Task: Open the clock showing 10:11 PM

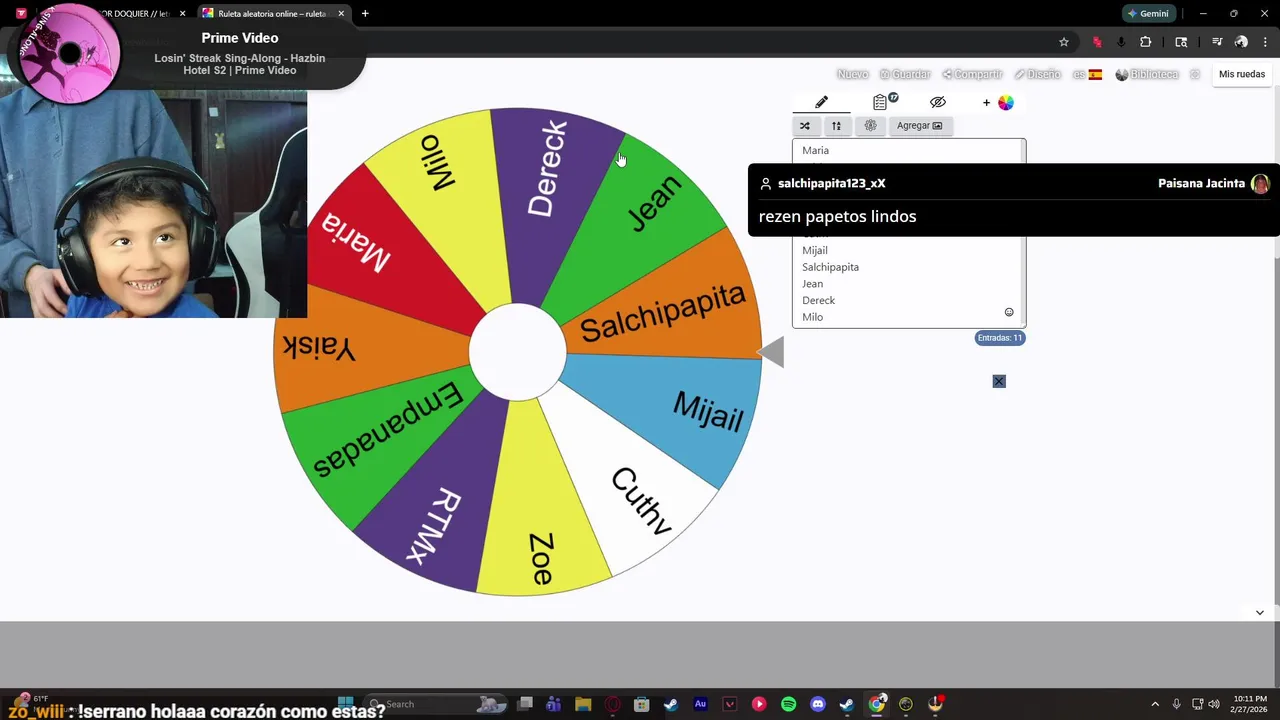Action: click(x=1247, y=704)
